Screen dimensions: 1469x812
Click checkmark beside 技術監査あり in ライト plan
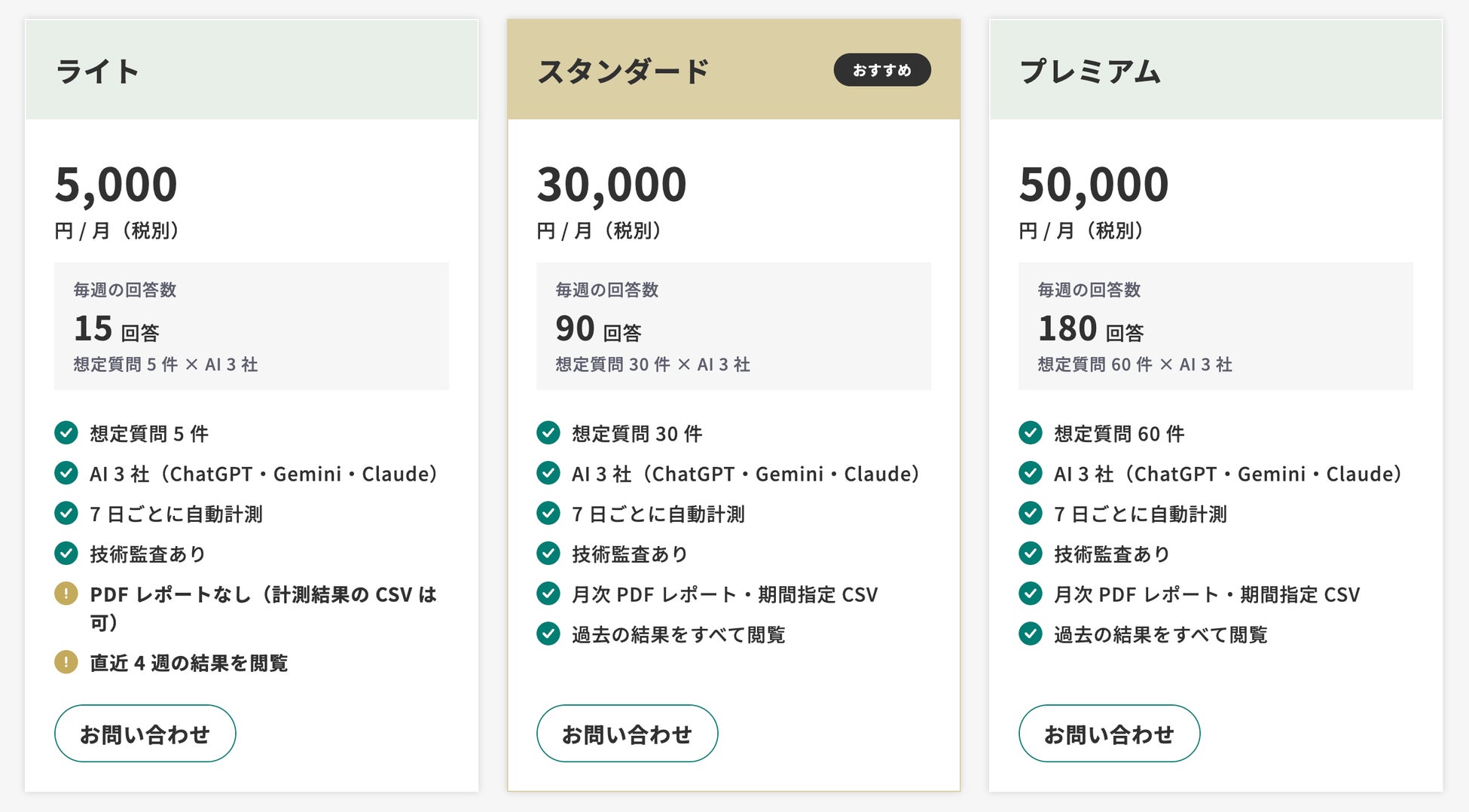click(x=66, y=554)
